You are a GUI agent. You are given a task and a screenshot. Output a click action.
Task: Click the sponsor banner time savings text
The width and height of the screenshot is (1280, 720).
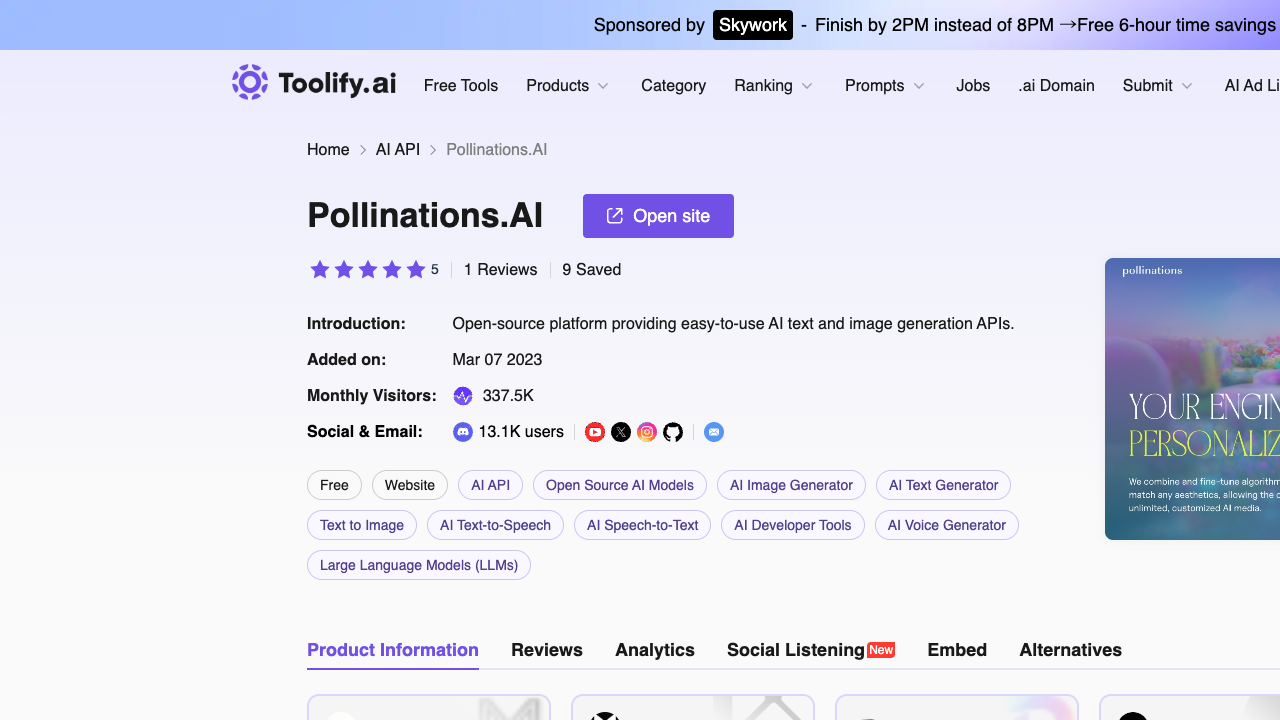click(1045, 25)
